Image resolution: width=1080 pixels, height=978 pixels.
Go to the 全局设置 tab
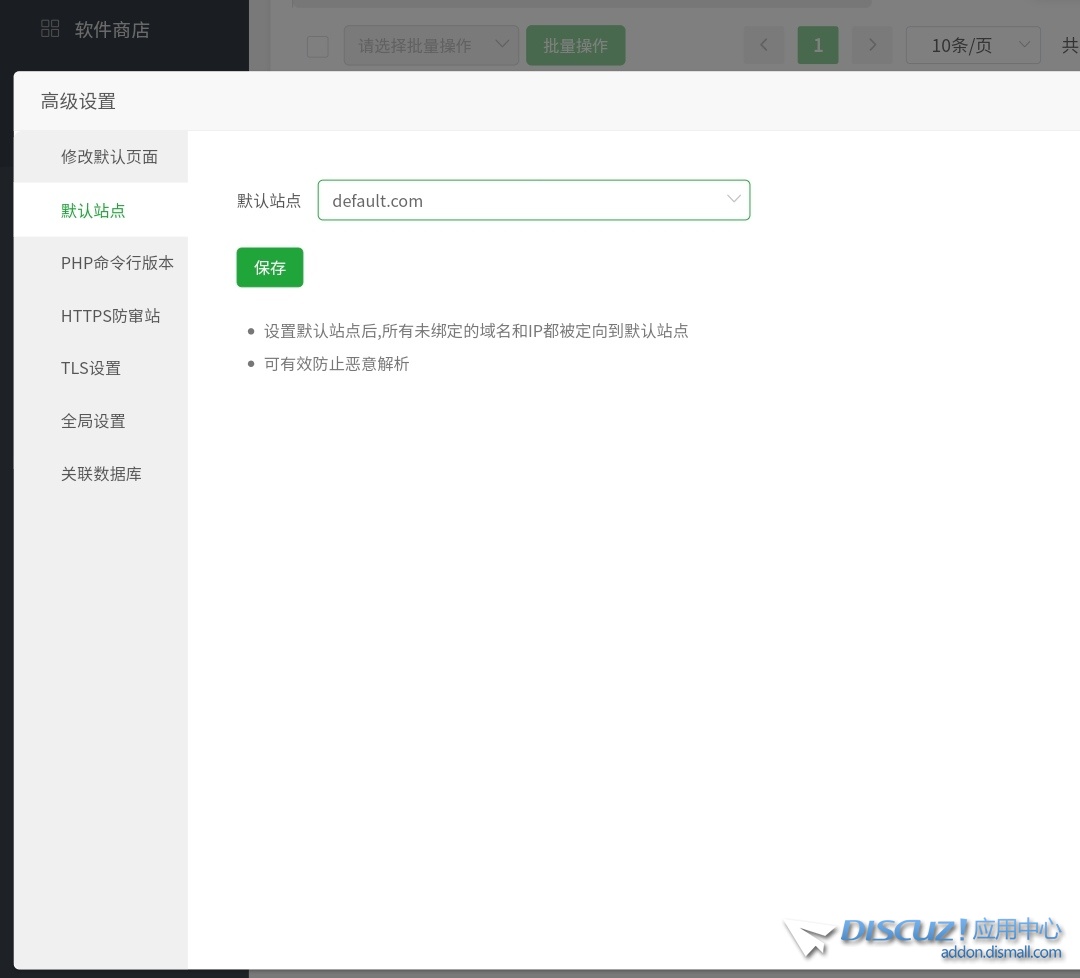[101, 421]
